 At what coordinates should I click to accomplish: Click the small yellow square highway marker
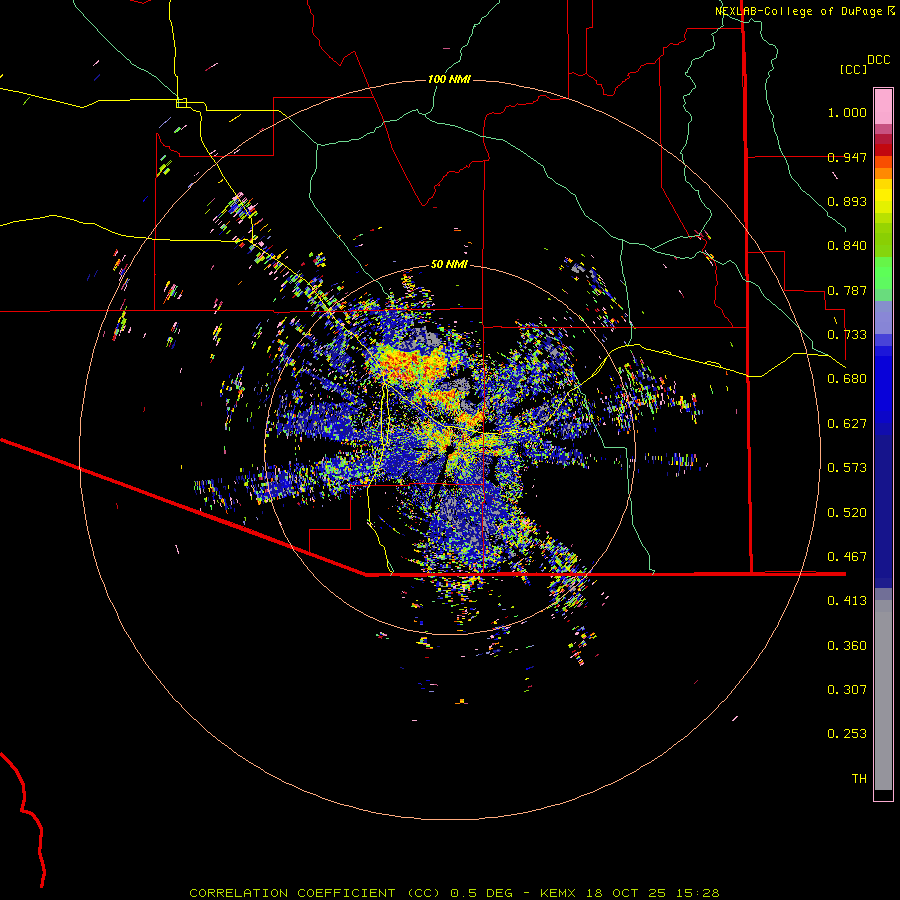tap(181, 103)
